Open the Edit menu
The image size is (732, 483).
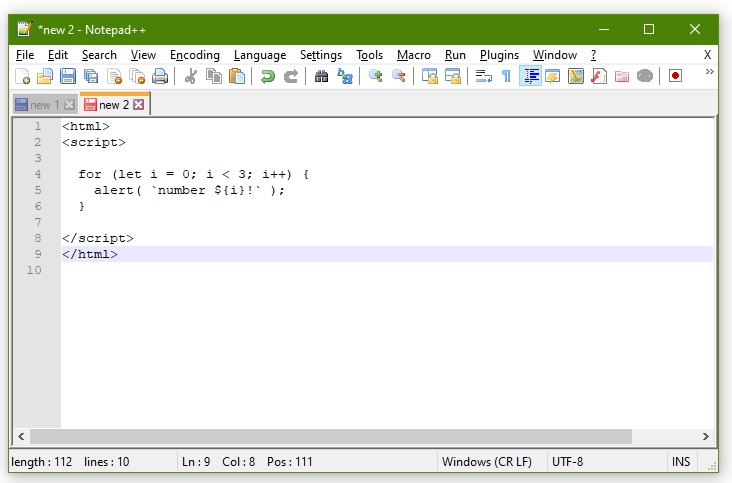[58, 55]
